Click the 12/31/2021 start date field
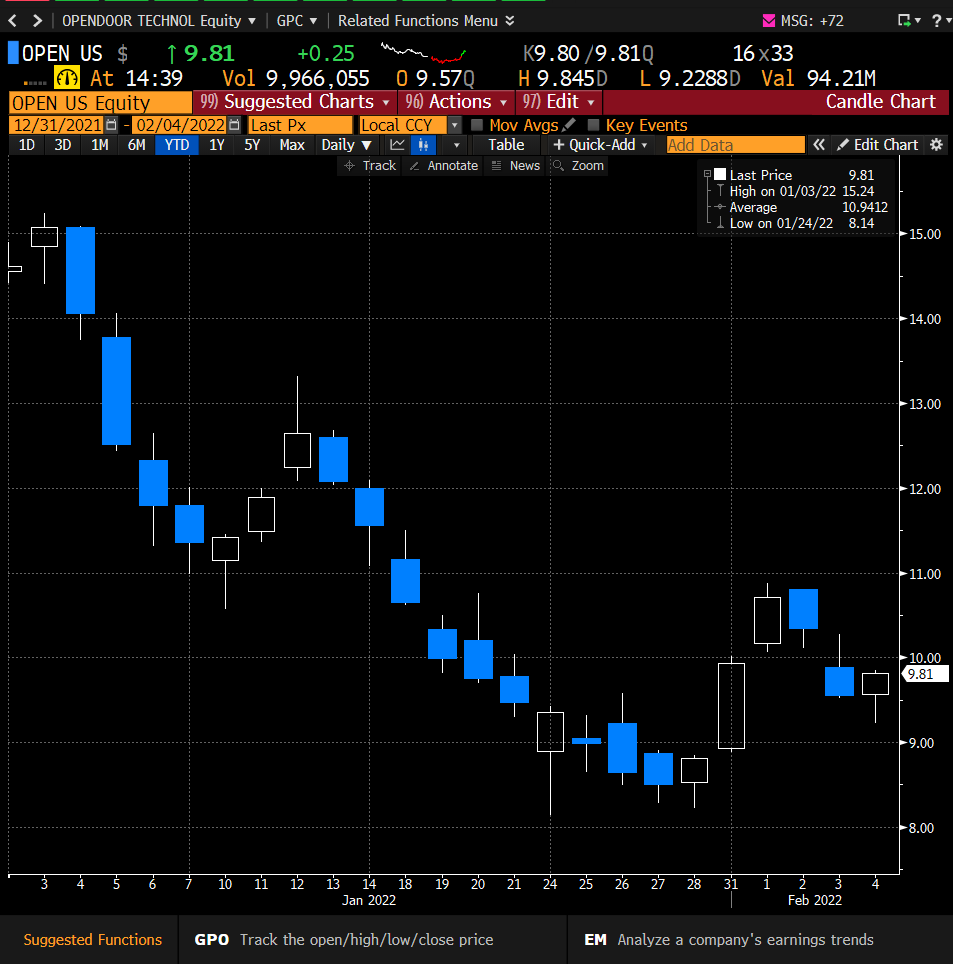953x964 pixels. click(57, 125)
